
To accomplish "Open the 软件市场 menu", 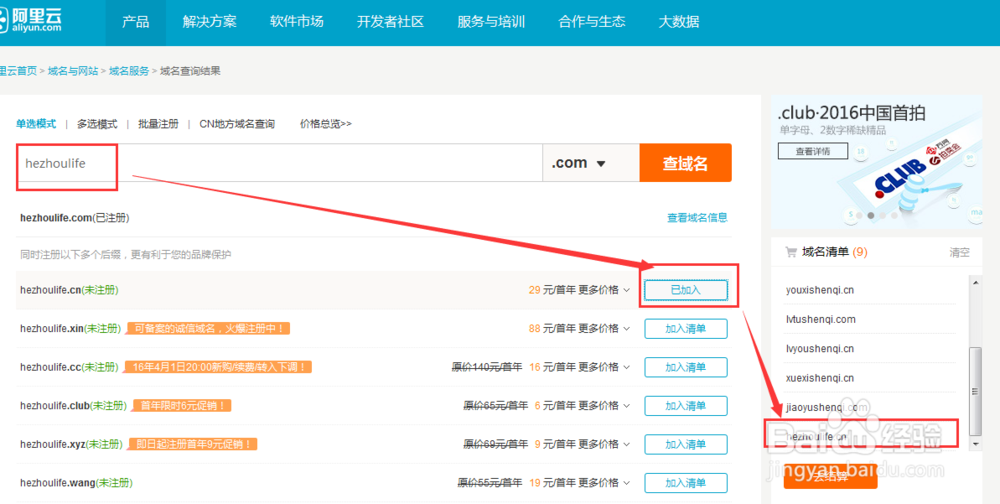I will pos(297,22).
